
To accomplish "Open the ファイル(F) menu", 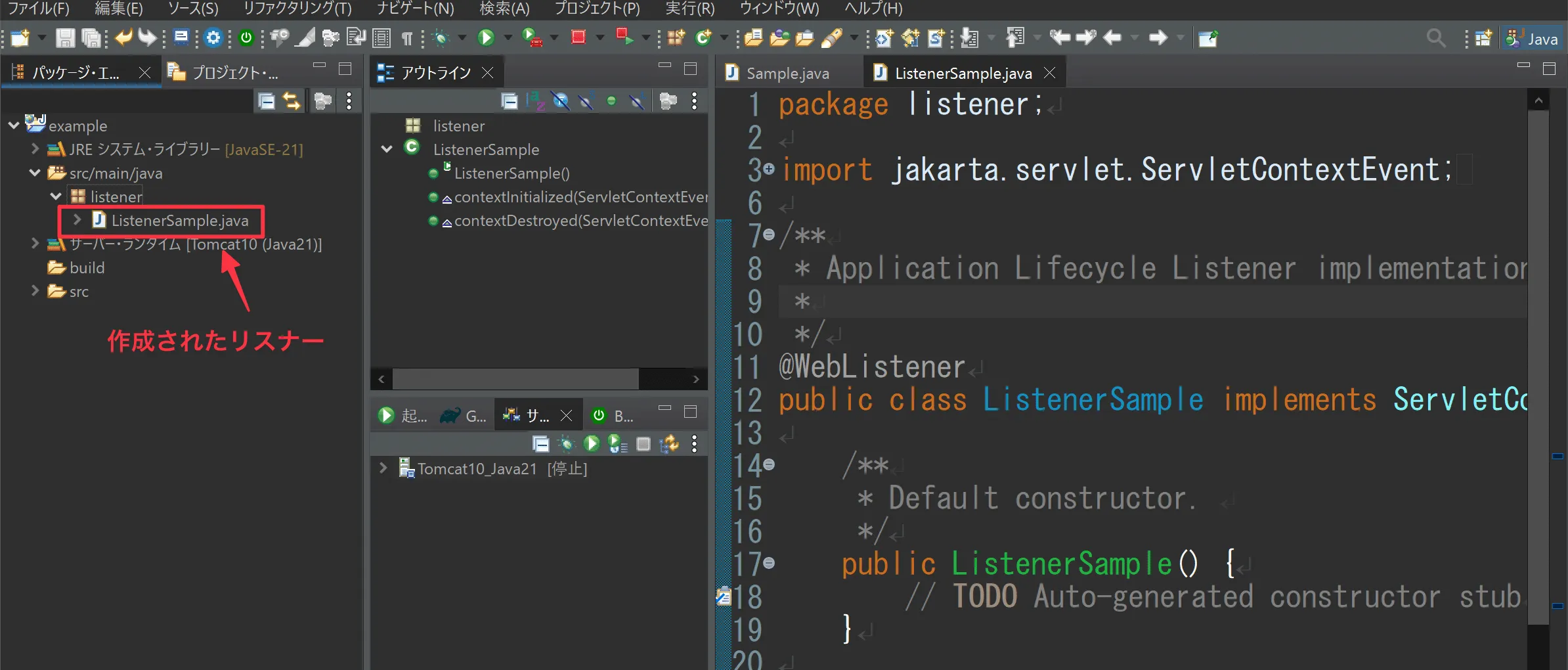I will click(x=38, y=9).
